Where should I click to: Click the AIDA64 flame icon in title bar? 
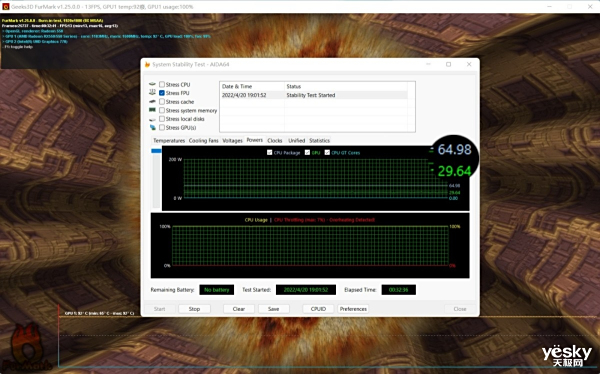(147, 64)
